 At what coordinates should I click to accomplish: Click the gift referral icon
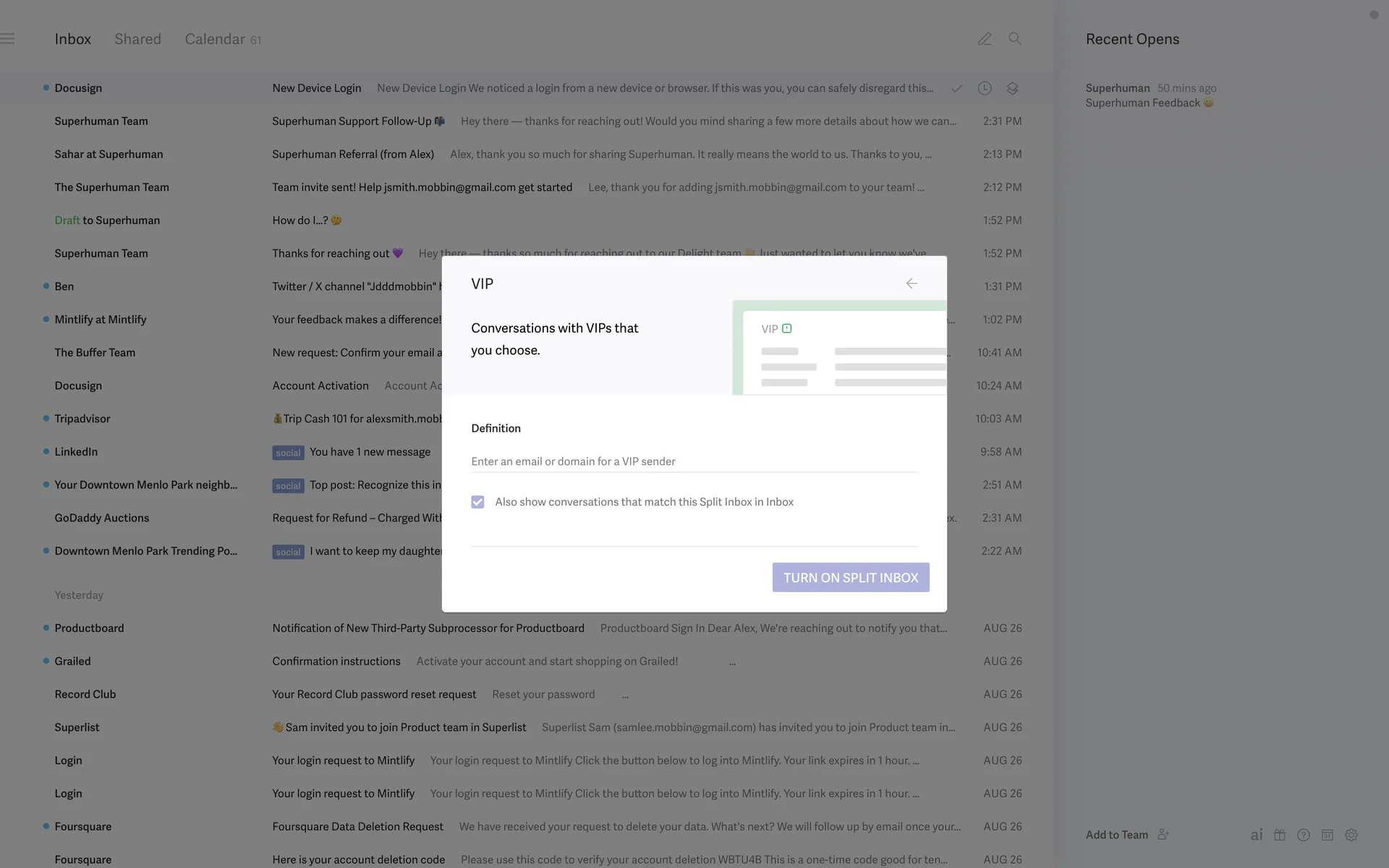point(1280,835)
